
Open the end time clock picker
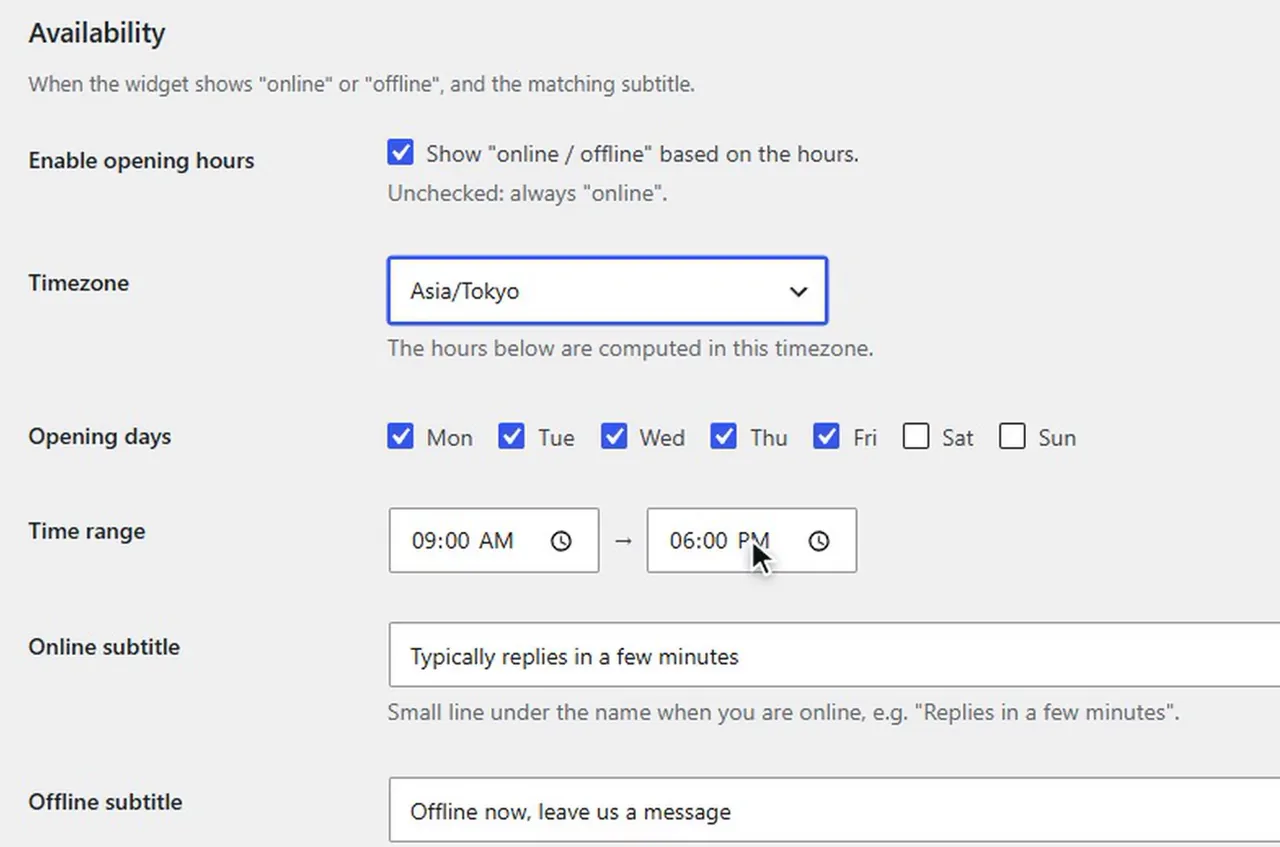pyautogui.click(x=819, y=541)
